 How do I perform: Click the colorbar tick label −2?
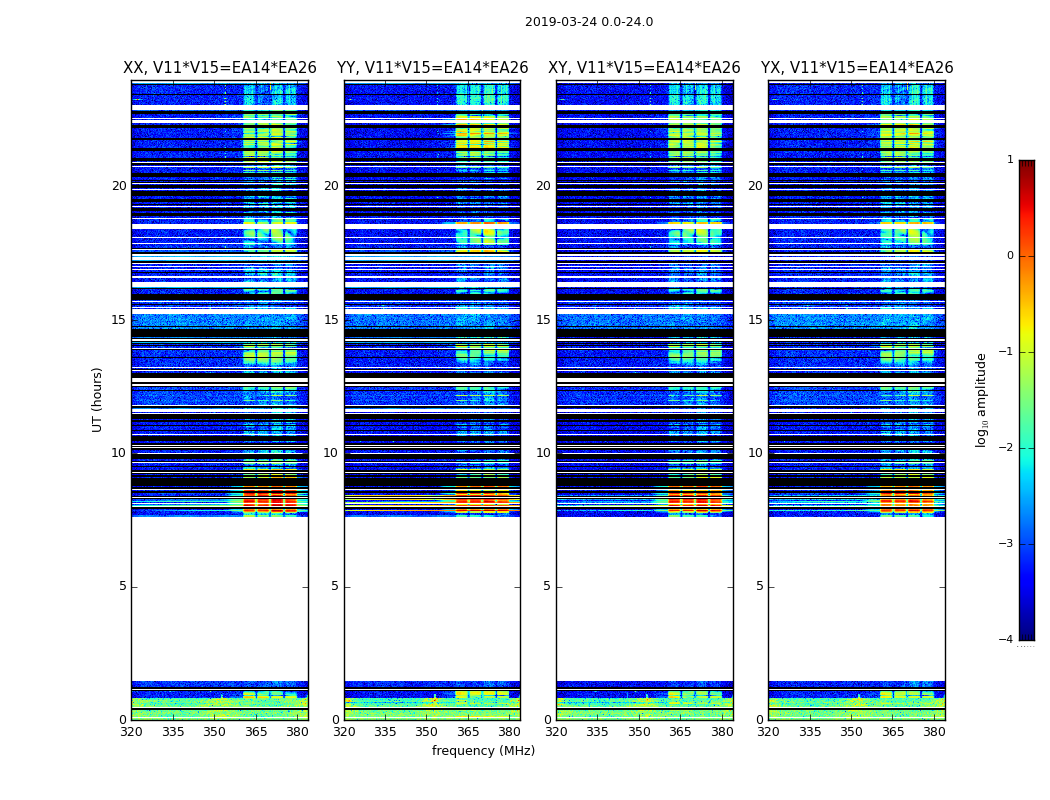pos(1007,448)
